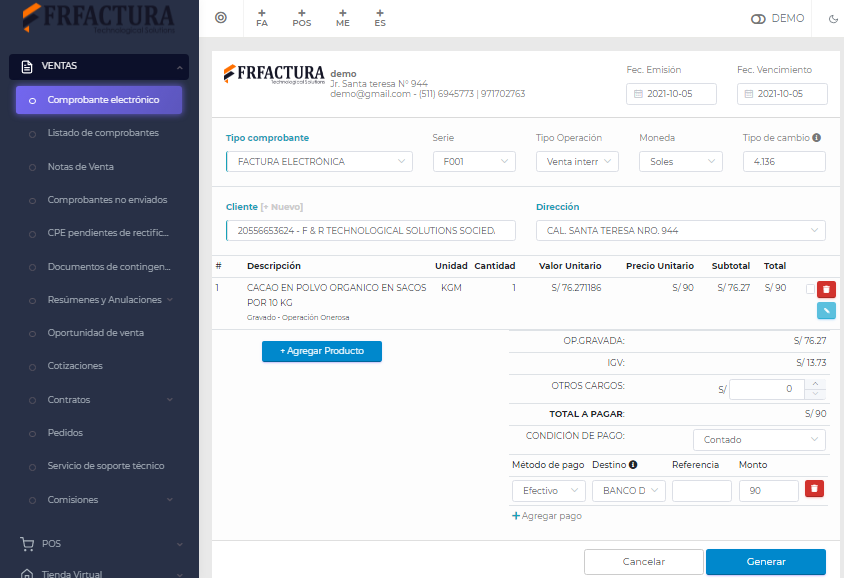This screenshot has height=578, width=844.
Task: Open the +ES quick shortcut
Action: [x=380, y=18]
